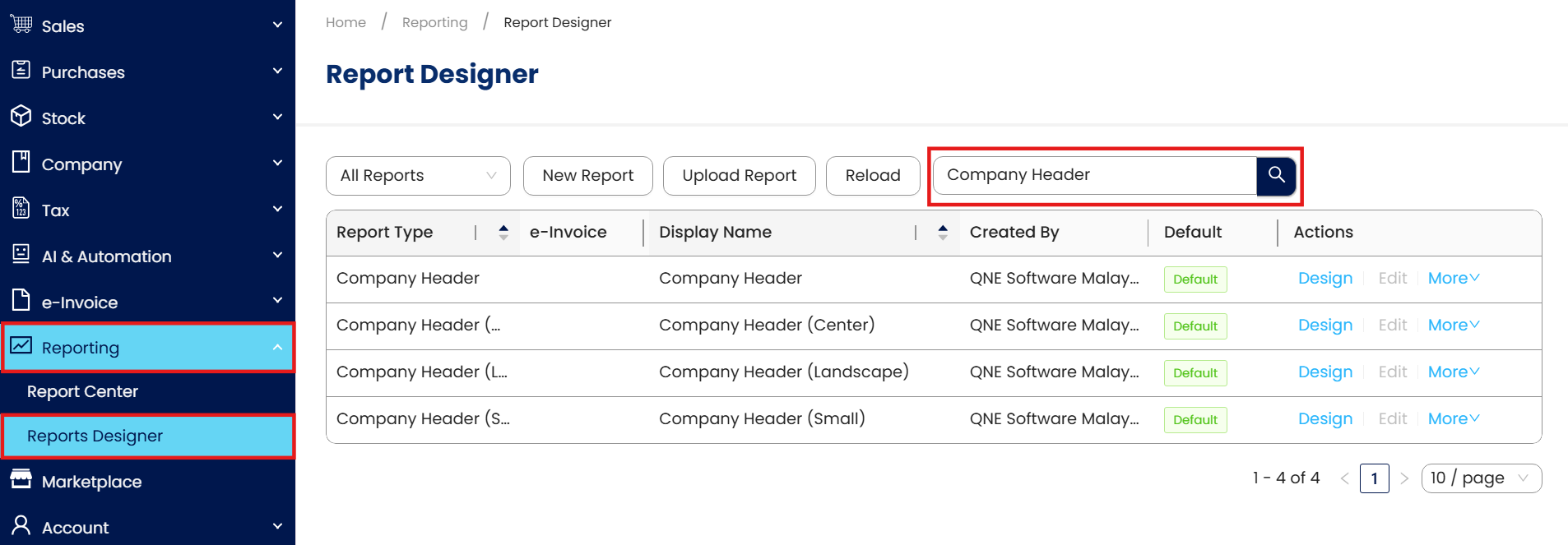Sort by Display Name column arrows
1568x545 pixels.
[x=943, y=233]
